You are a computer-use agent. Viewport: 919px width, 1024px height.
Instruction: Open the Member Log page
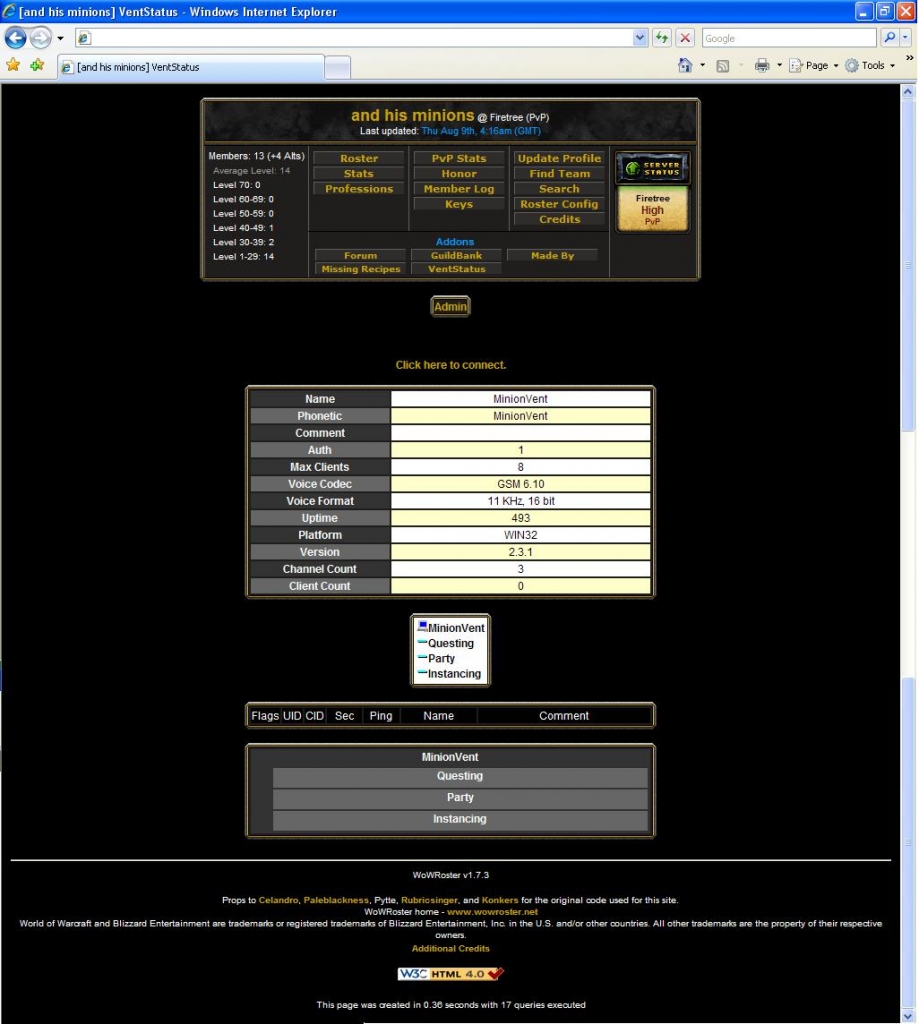pyautogui.click(x=459, y=189)
